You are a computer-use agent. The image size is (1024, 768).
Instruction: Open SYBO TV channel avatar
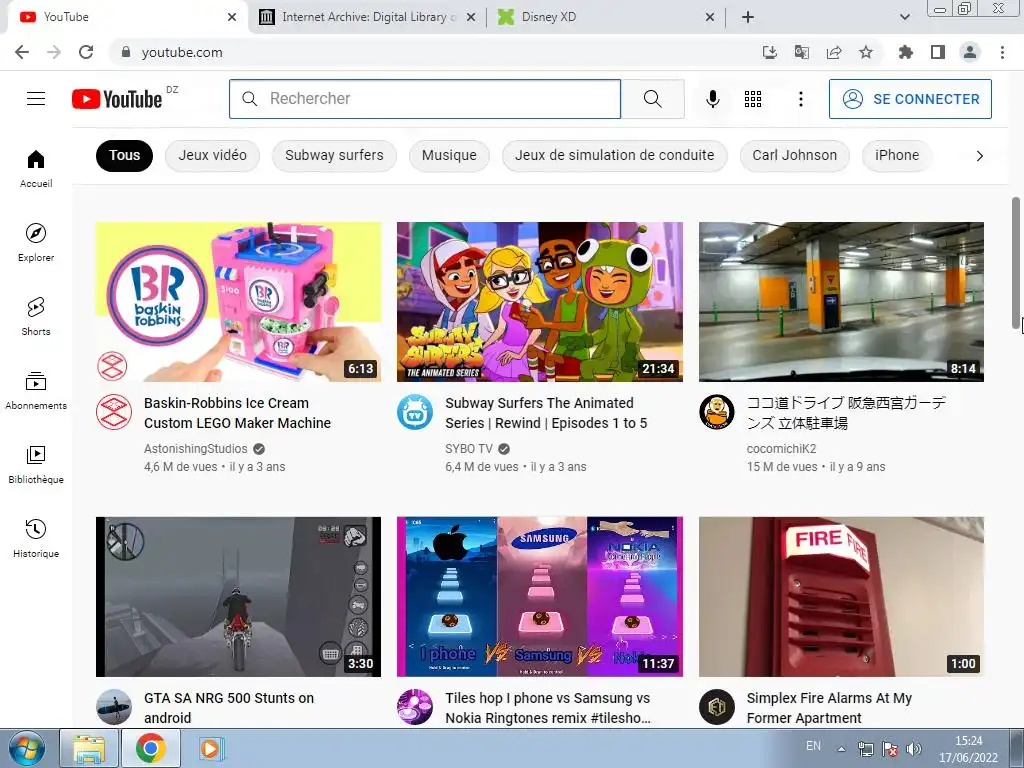[x=415, y=412]
